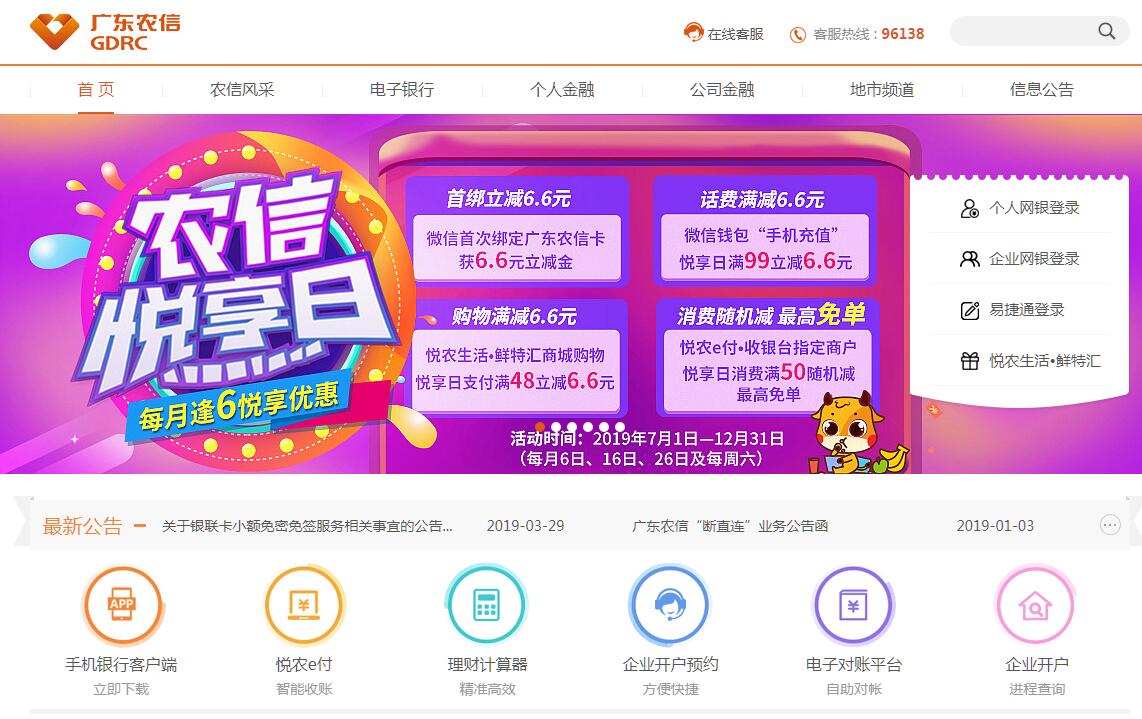
Task: Click the search magnifier icon
Action: (x=1106, y=31)
